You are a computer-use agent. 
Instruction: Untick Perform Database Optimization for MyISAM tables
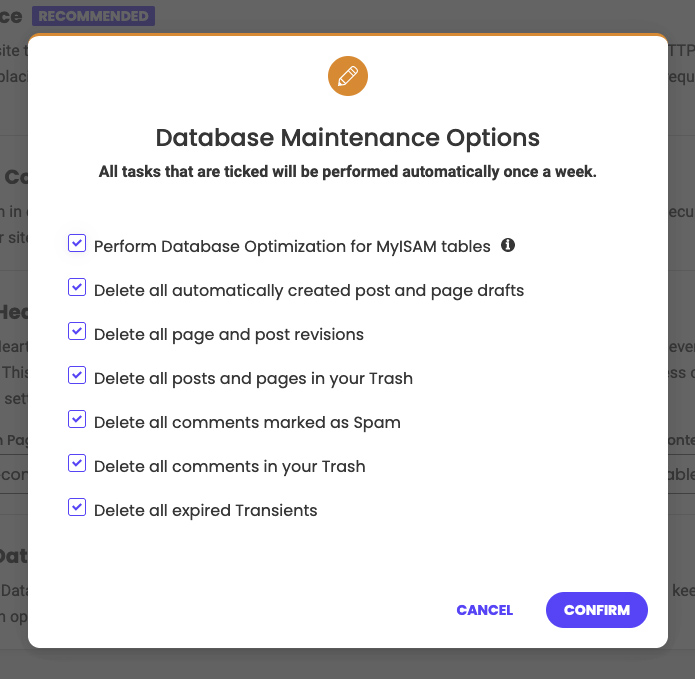tap(77, 243)
